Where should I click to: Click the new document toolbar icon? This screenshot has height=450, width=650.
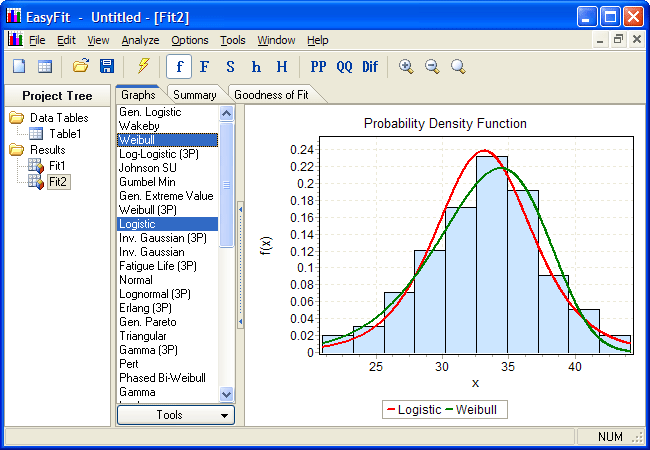(19, 66)
